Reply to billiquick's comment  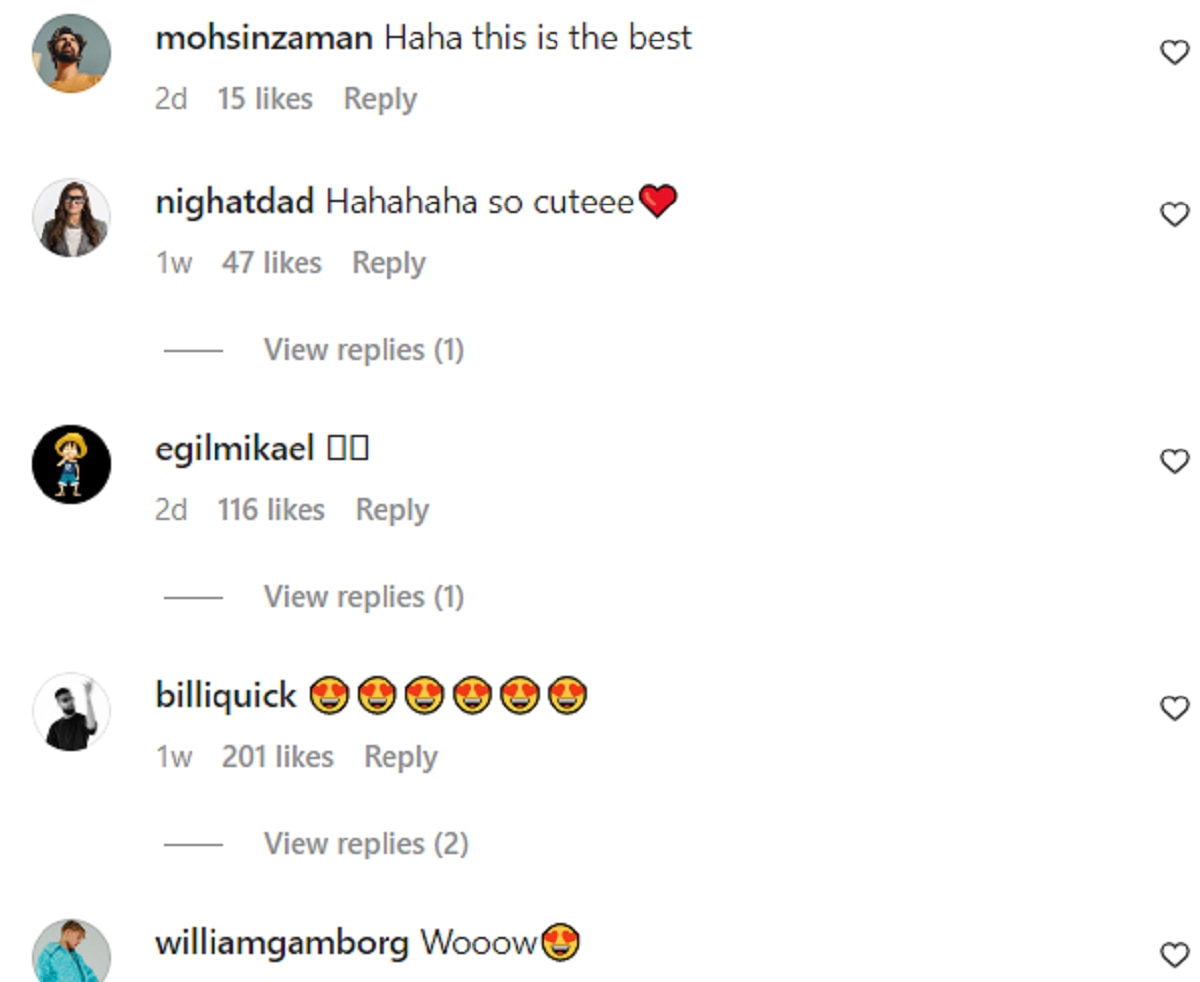[401, 758]
